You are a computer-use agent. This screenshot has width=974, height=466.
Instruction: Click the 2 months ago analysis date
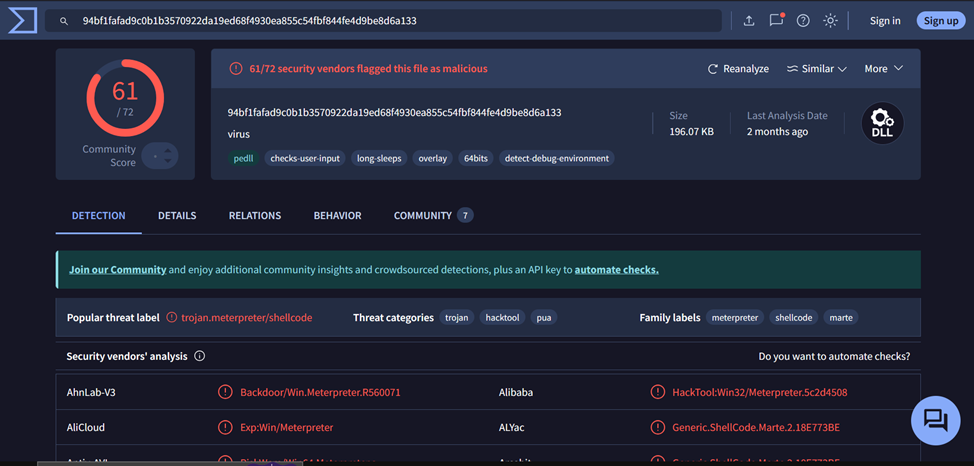778,132
